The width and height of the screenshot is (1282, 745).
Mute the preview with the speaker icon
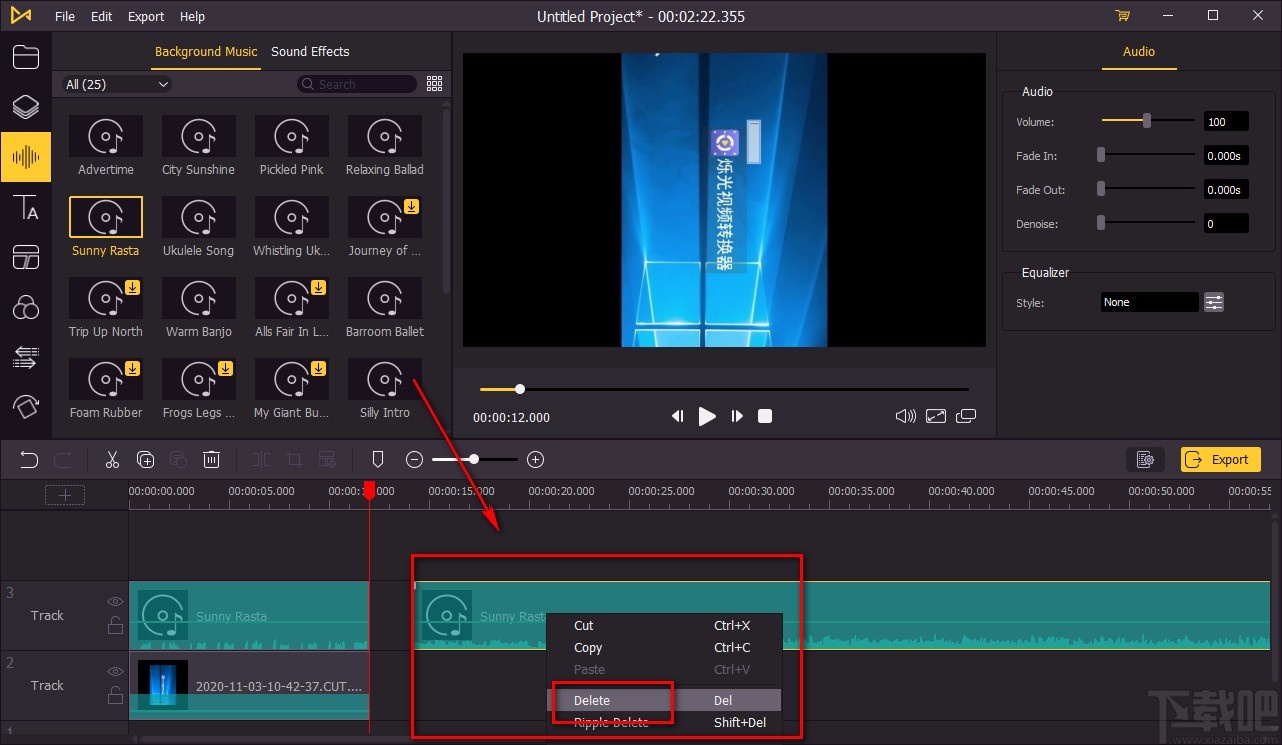905,416
